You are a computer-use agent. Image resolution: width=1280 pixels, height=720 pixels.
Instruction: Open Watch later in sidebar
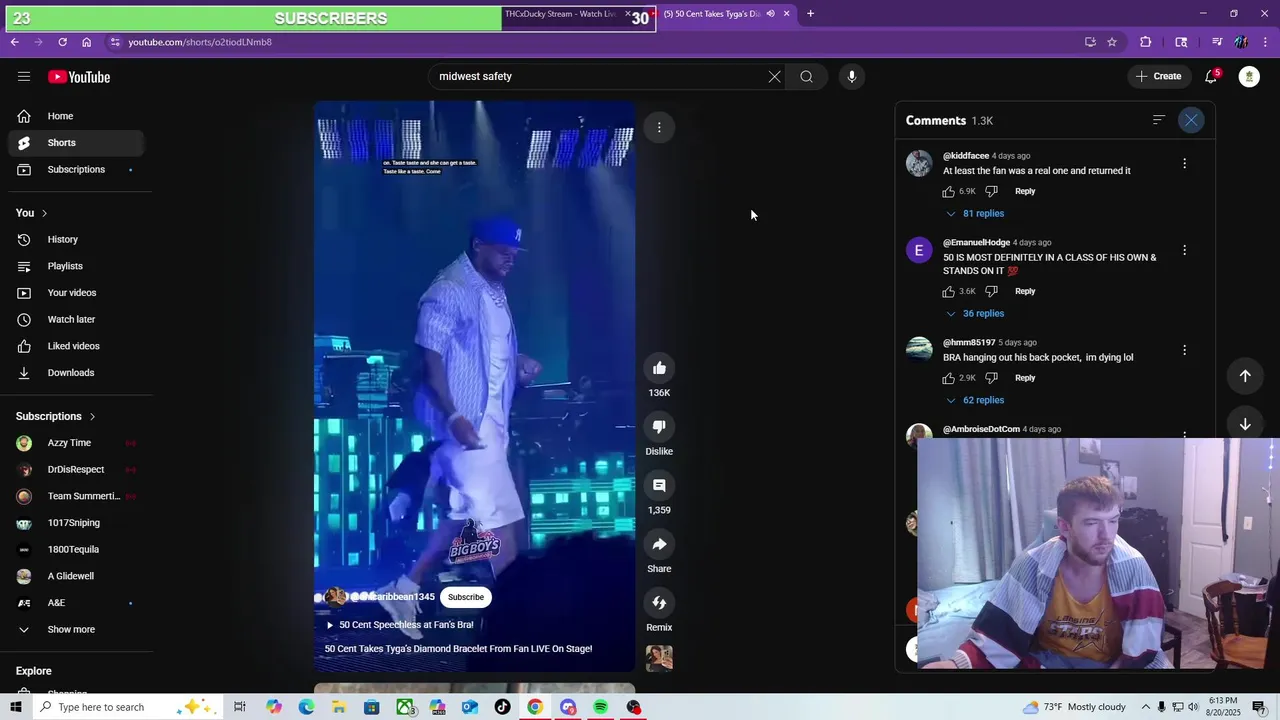[x=76, y=320]
